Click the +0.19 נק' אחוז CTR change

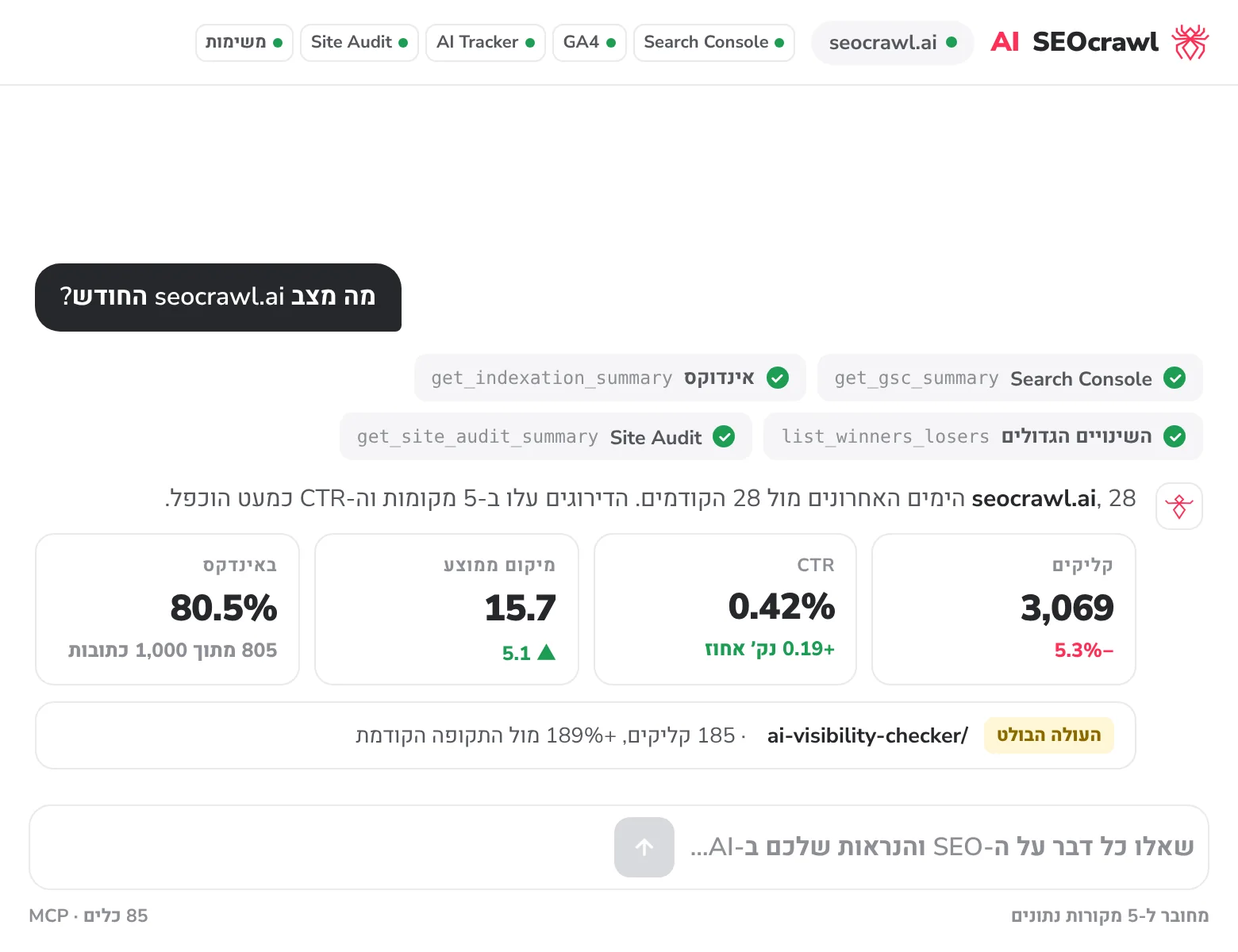click(770, 649)
